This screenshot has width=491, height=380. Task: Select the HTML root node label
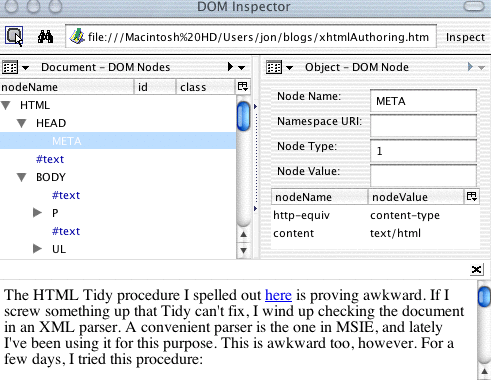tap(35, 105)
